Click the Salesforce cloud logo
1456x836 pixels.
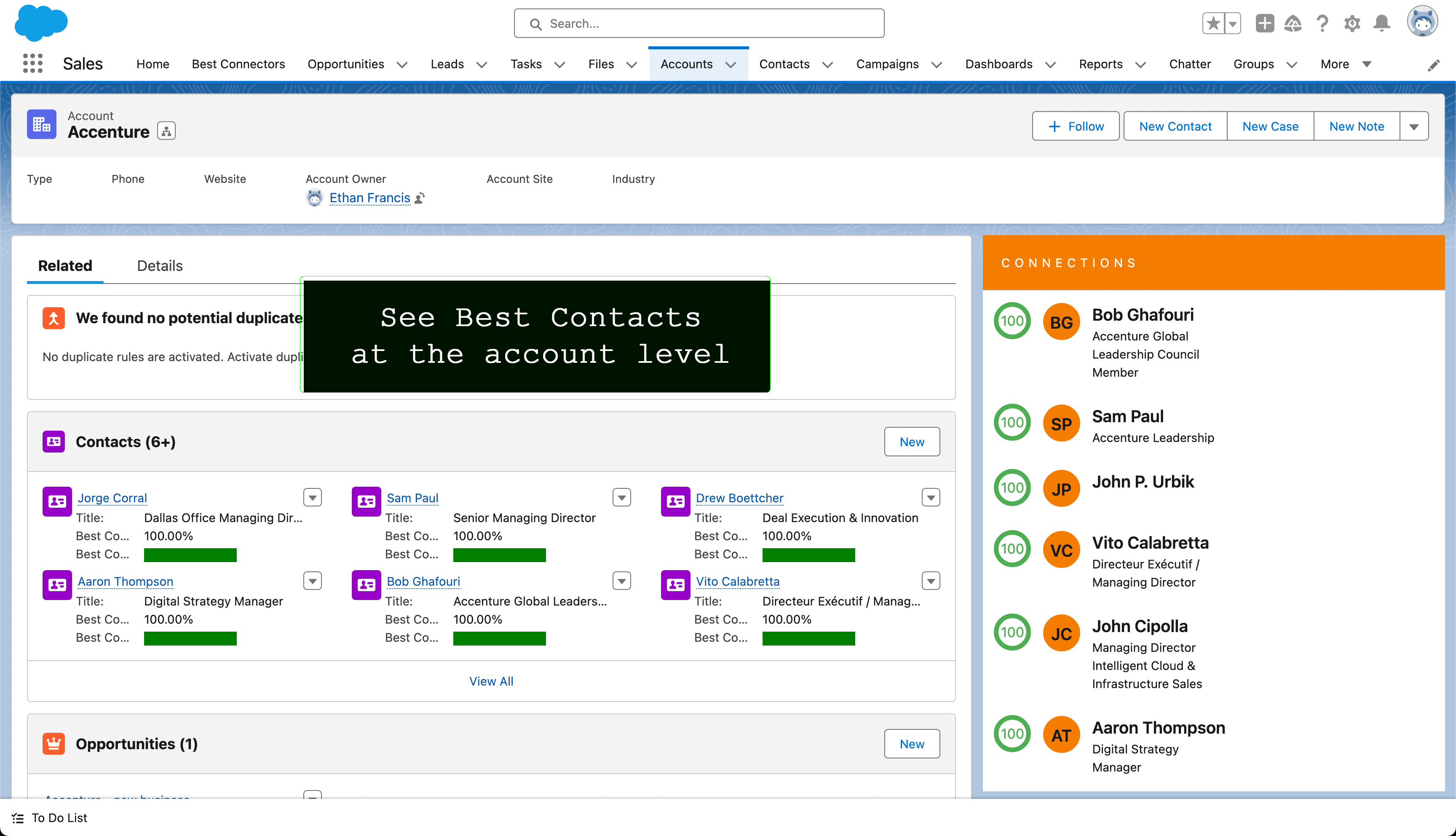click(x=41, y=23)
